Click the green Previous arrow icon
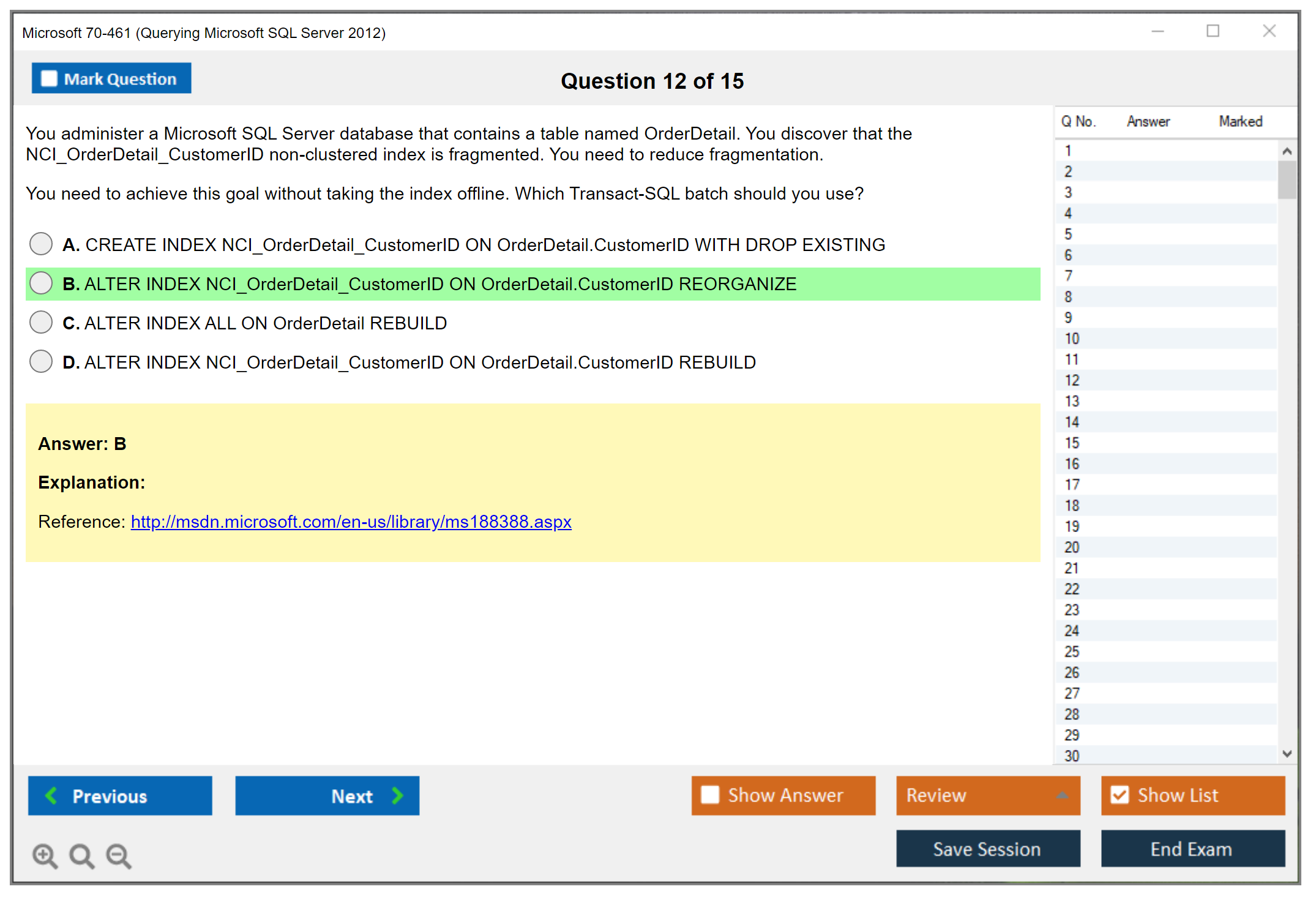Viewport: 1316px width, 900px height. tap(51, 795)
